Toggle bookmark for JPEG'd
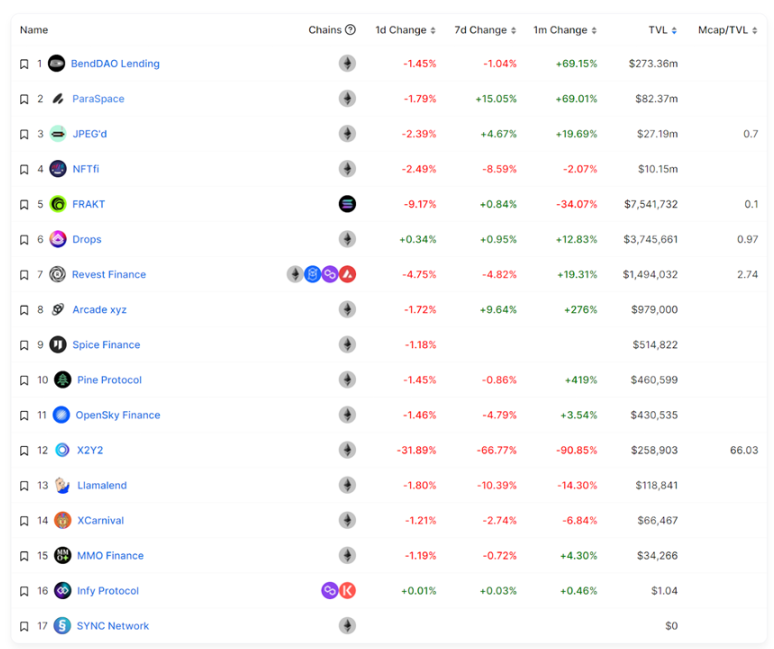The image size is (774, 649). coord(24,134)
